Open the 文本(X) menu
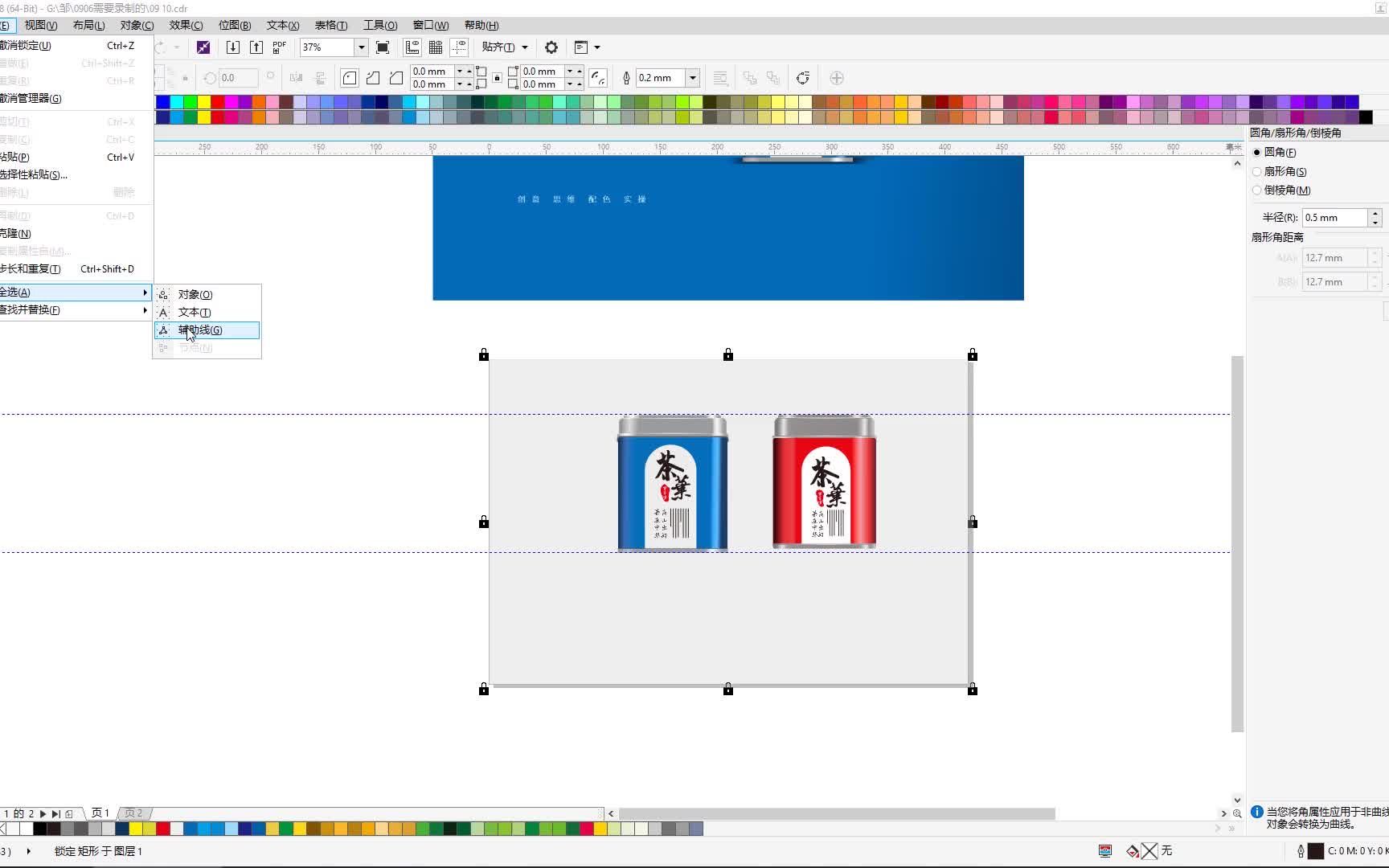Viewport: 1389px width, 868px height. click(283, 25)
